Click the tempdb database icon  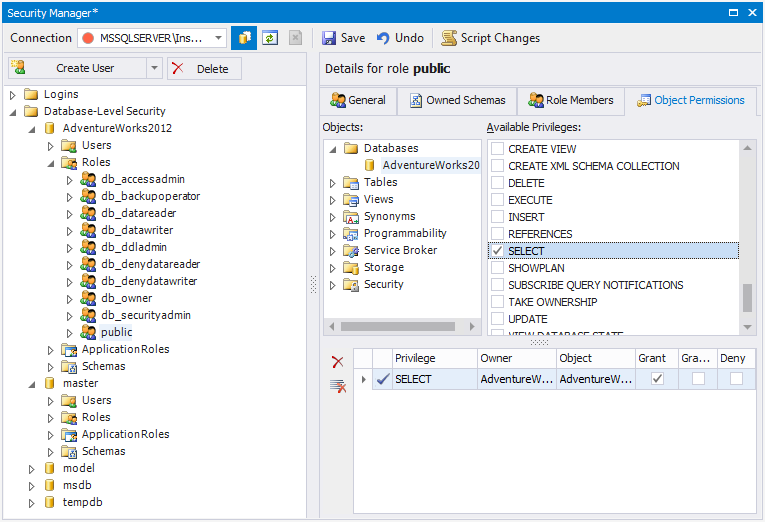pos(49,502)
